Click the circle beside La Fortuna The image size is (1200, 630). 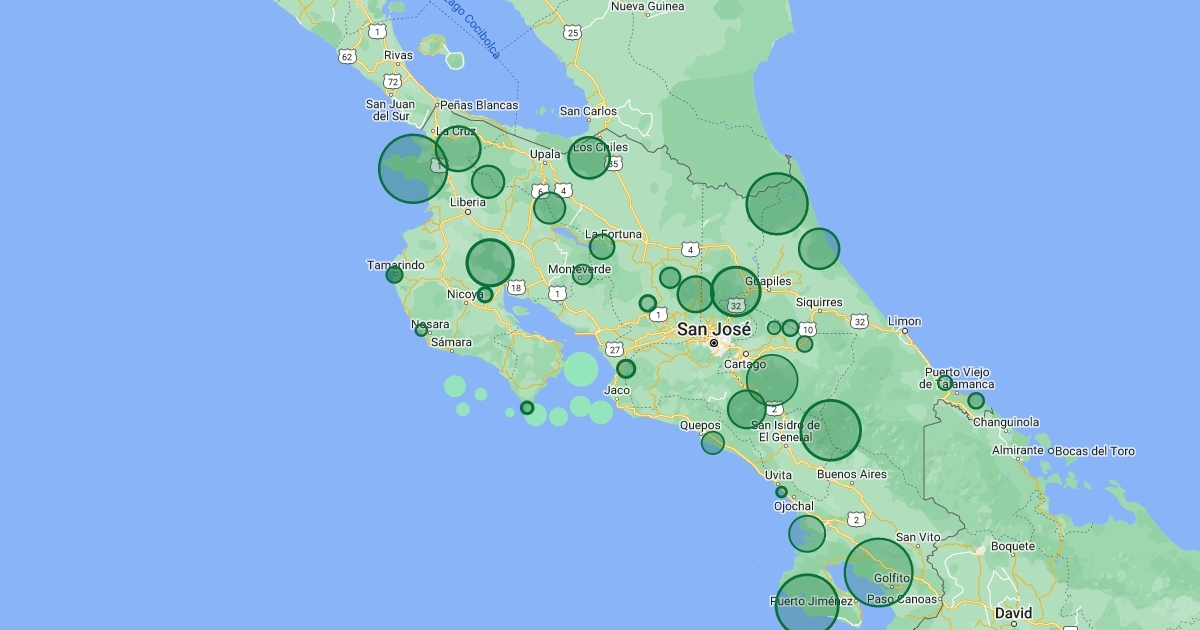(x=602, y=247)
